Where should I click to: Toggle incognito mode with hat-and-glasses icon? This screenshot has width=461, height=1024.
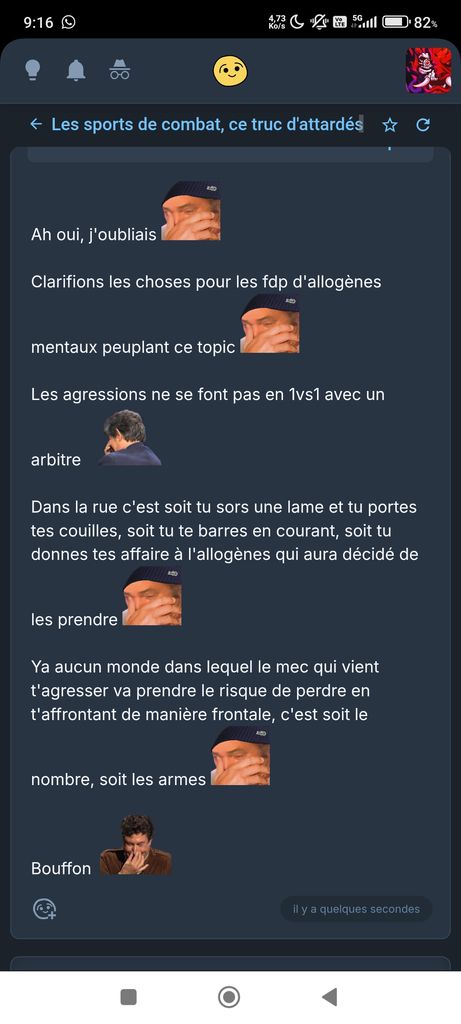tap(119, 70)
